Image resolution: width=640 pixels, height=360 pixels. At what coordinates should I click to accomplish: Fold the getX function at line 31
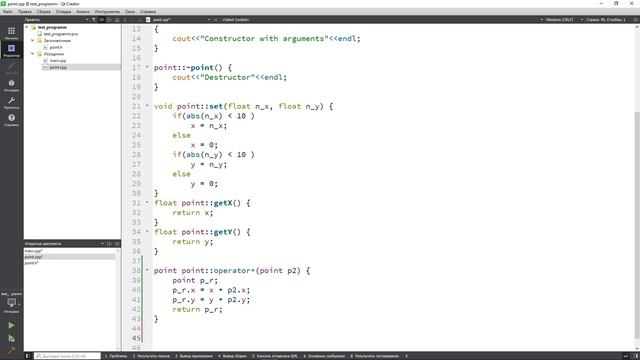pos(147,202)
